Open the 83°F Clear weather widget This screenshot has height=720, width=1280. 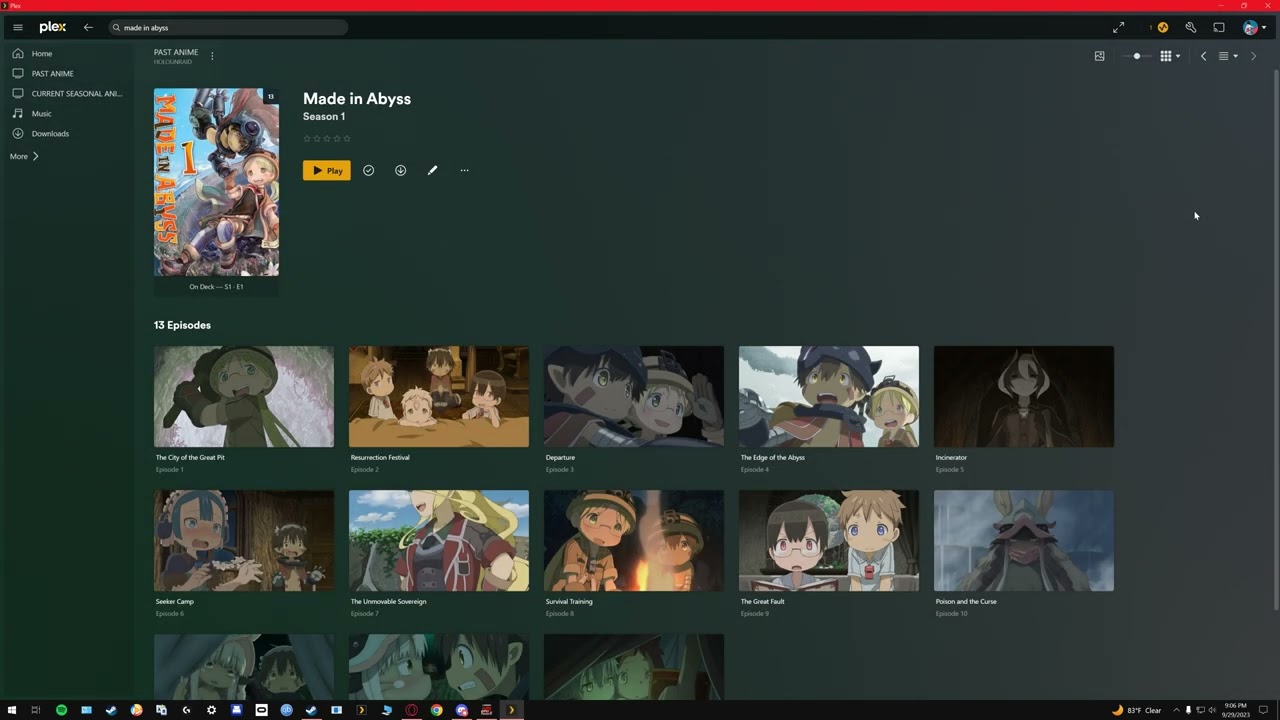(1137, 710)
